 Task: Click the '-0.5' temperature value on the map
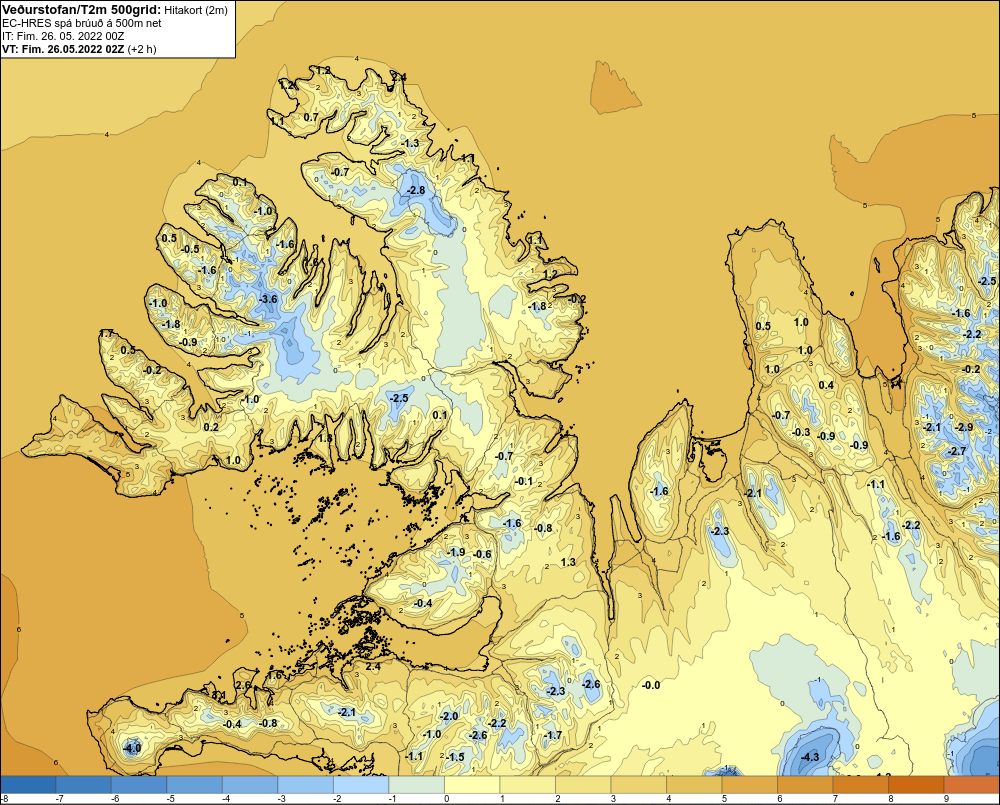190,249
